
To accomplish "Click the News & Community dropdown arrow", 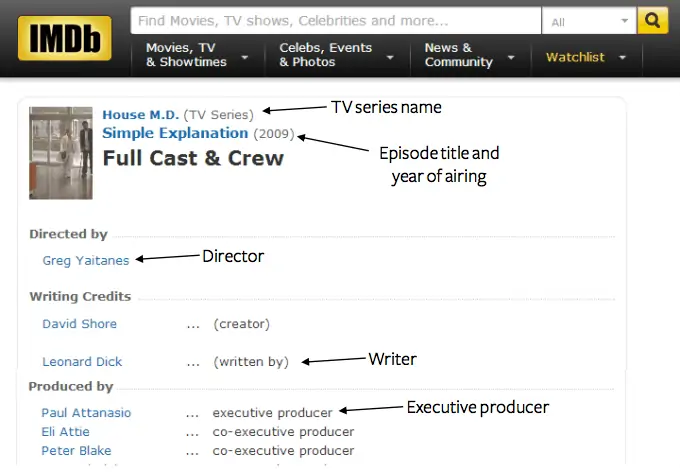I will coord(512,58).
